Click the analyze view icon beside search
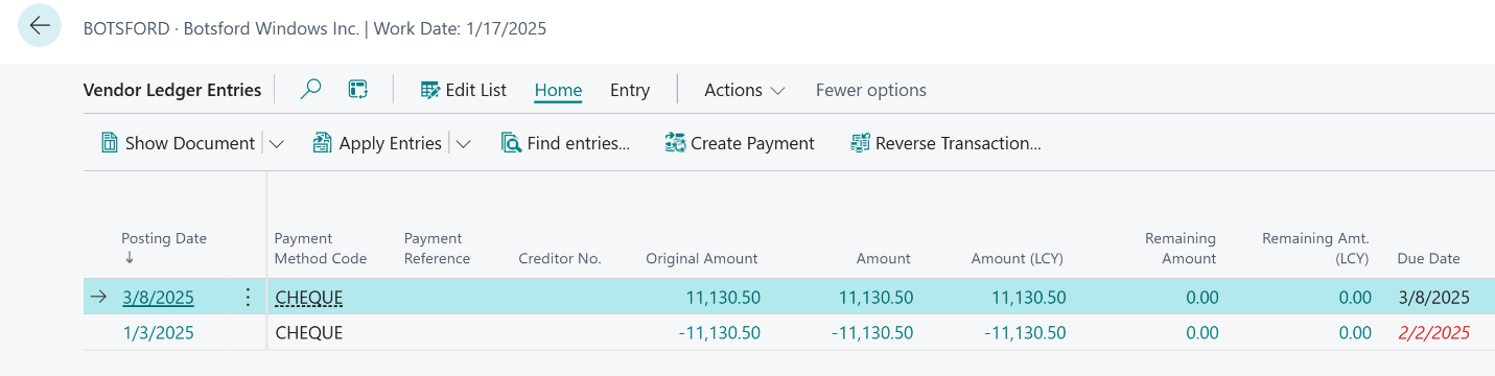 coord(358,90)
